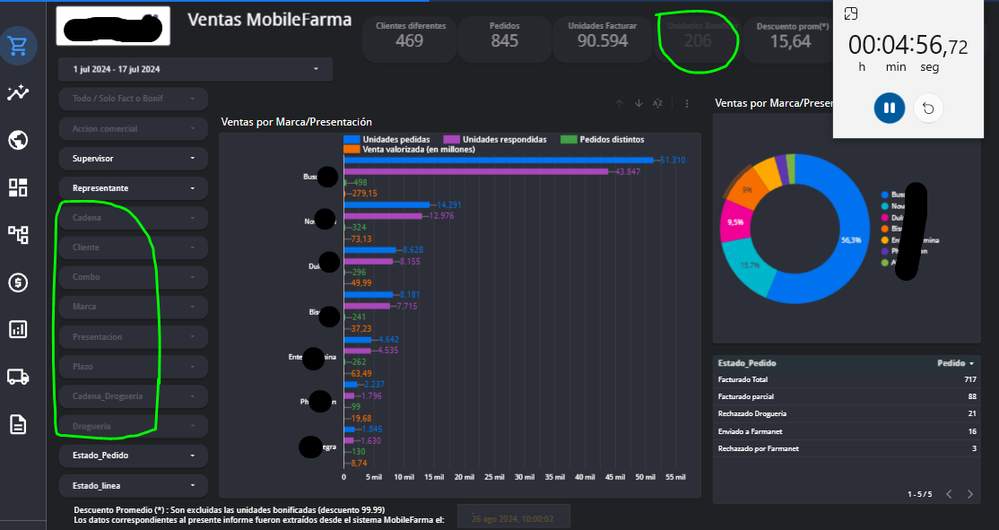Select the blue 56,3% donut segment

click(850, 240)
